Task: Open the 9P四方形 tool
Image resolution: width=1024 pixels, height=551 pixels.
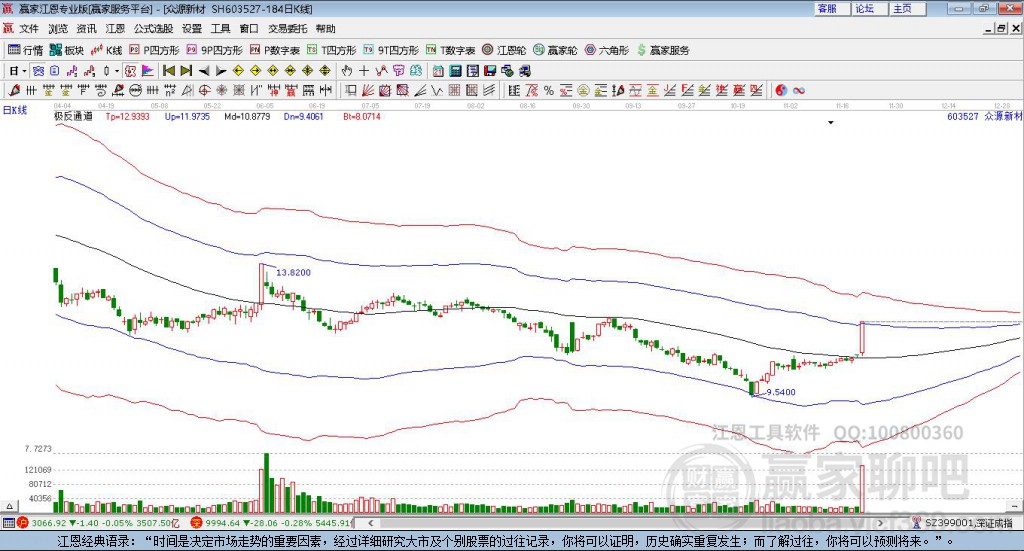Action: pos(214,50)
